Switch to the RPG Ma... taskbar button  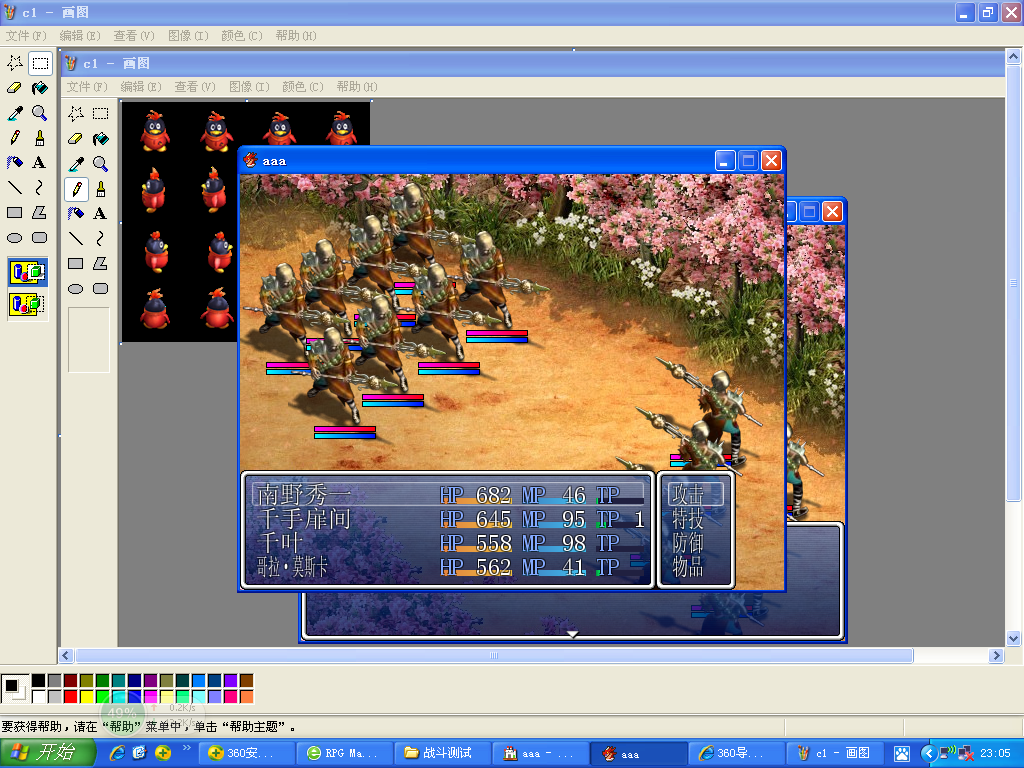(344, 754)
